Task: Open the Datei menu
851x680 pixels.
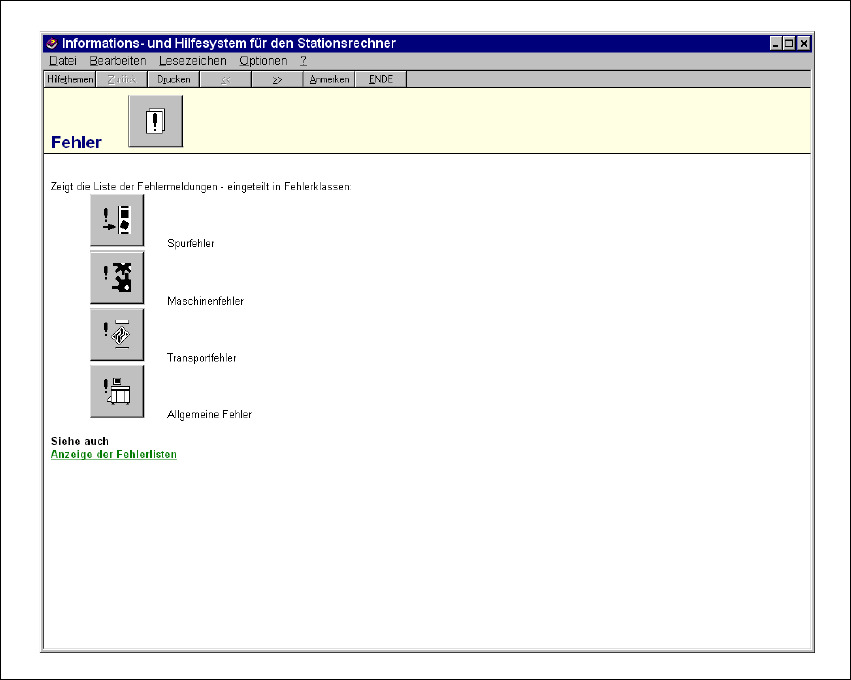Action: (x=63, y=61)
